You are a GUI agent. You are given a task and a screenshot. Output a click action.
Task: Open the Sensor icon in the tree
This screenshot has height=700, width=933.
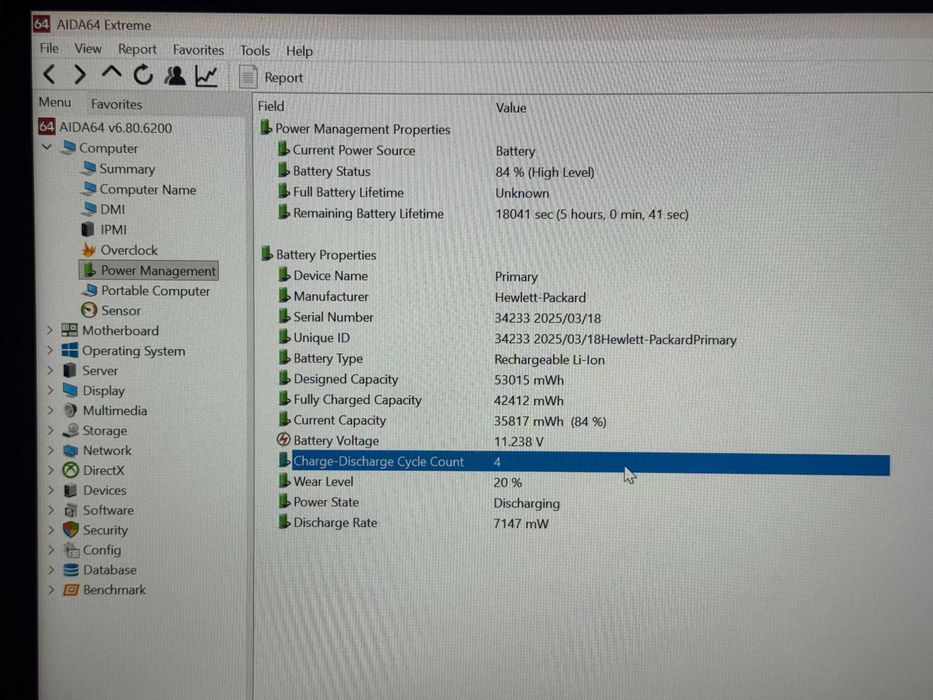click(89, 310)
